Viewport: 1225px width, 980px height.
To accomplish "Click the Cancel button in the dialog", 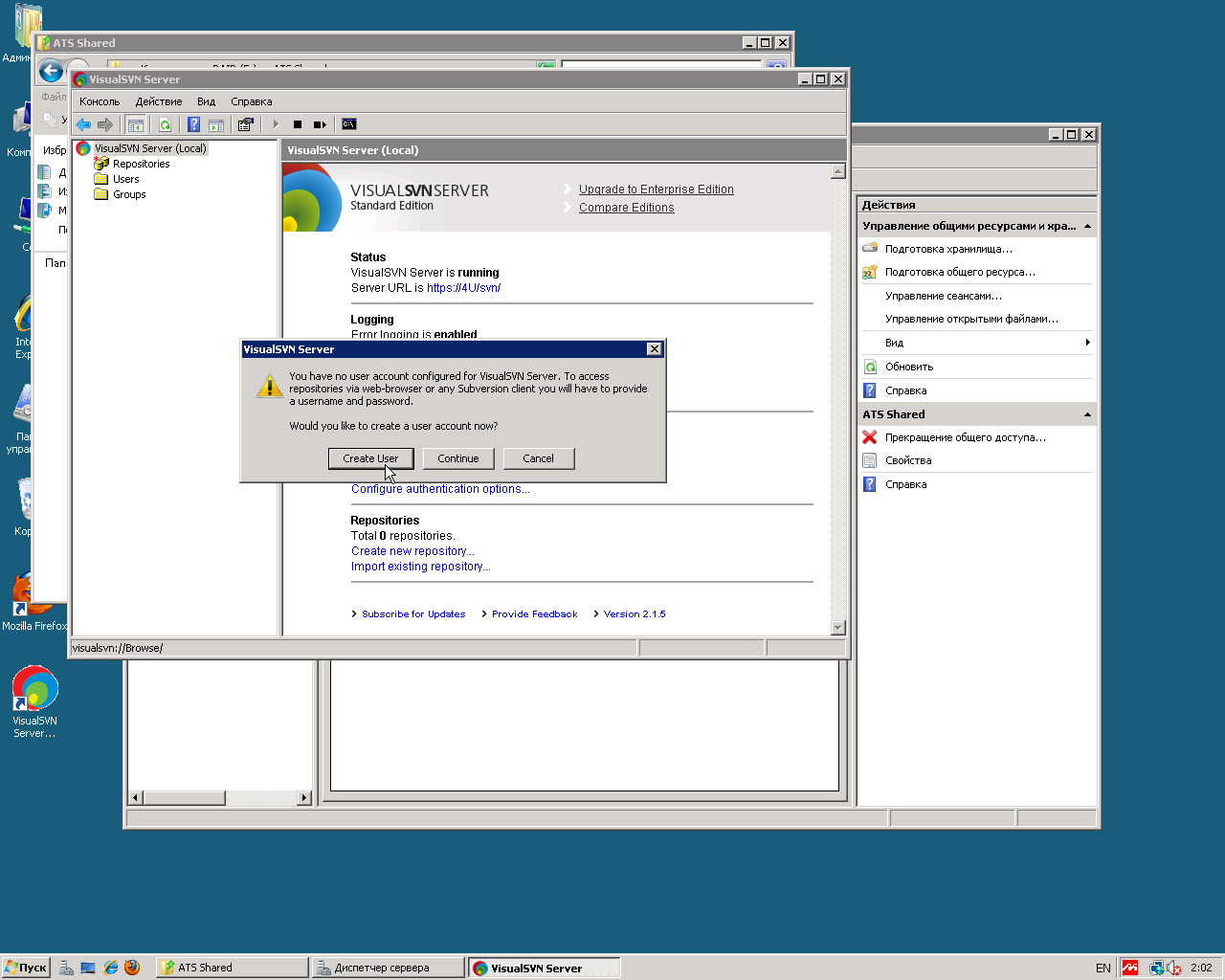I will point(539,458).
